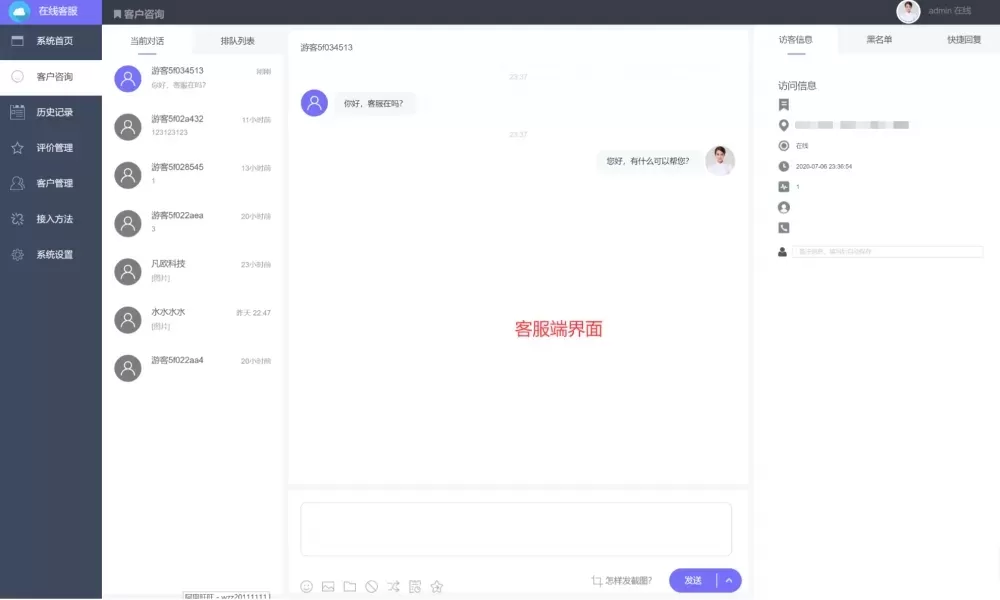The image size is (1000, 600).
Task: Click the notes checklist icon in chat toolbar
Action: pos(415,586)
